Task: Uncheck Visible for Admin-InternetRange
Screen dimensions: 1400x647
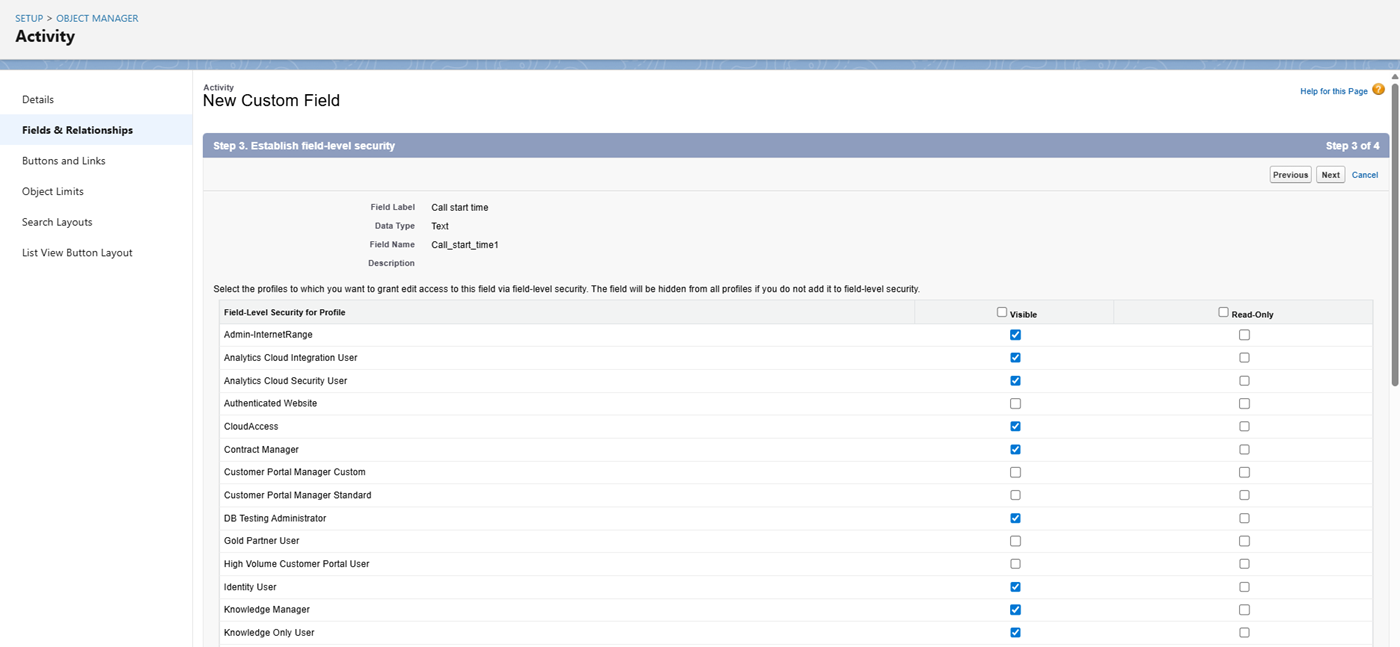Action: 1015,335
